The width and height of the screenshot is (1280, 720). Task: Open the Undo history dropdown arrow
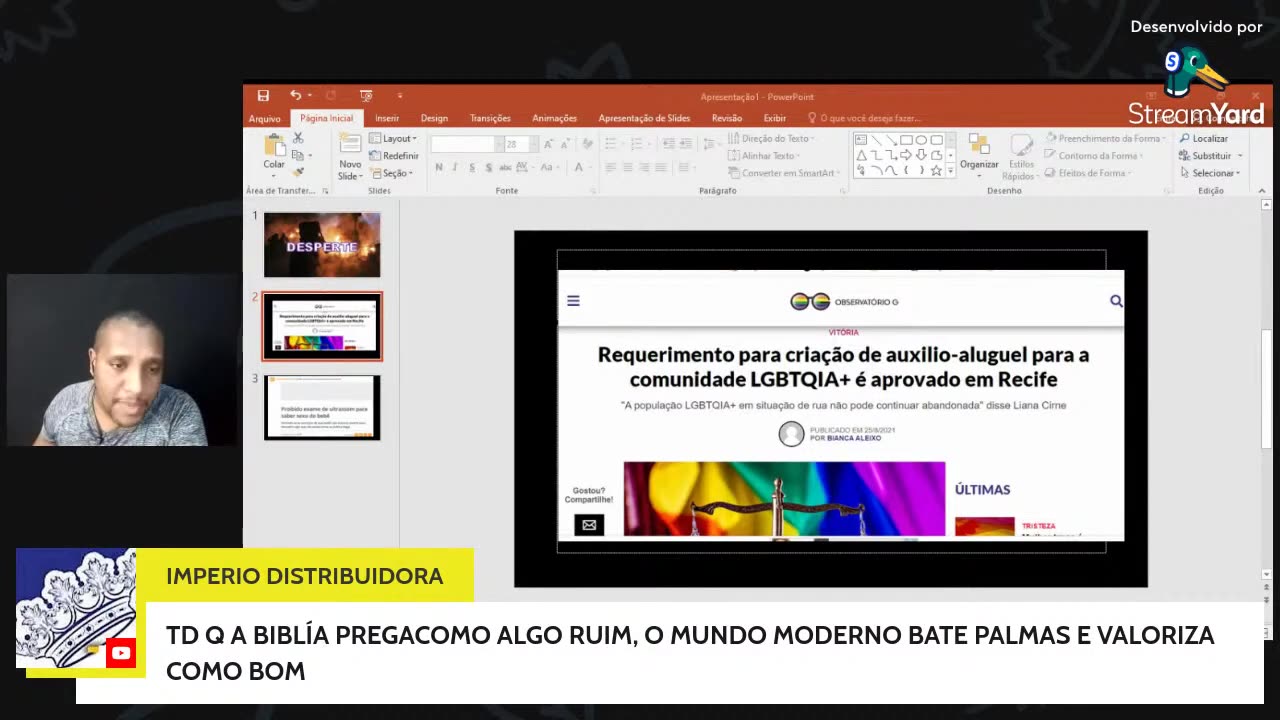tap(309, 96)
